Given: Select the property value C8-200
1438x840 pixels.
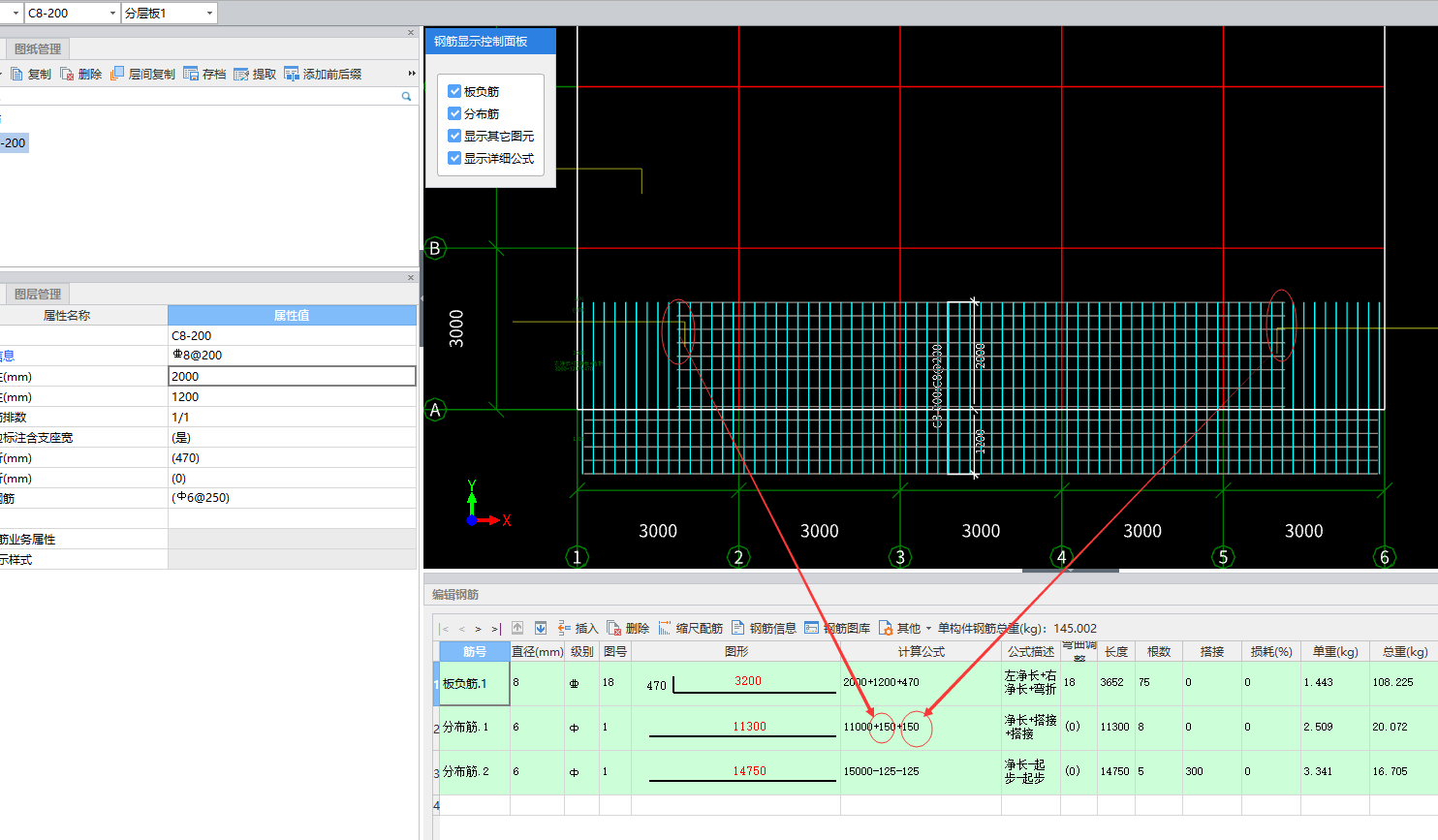Looking at the screenshot, I should 292,335.
